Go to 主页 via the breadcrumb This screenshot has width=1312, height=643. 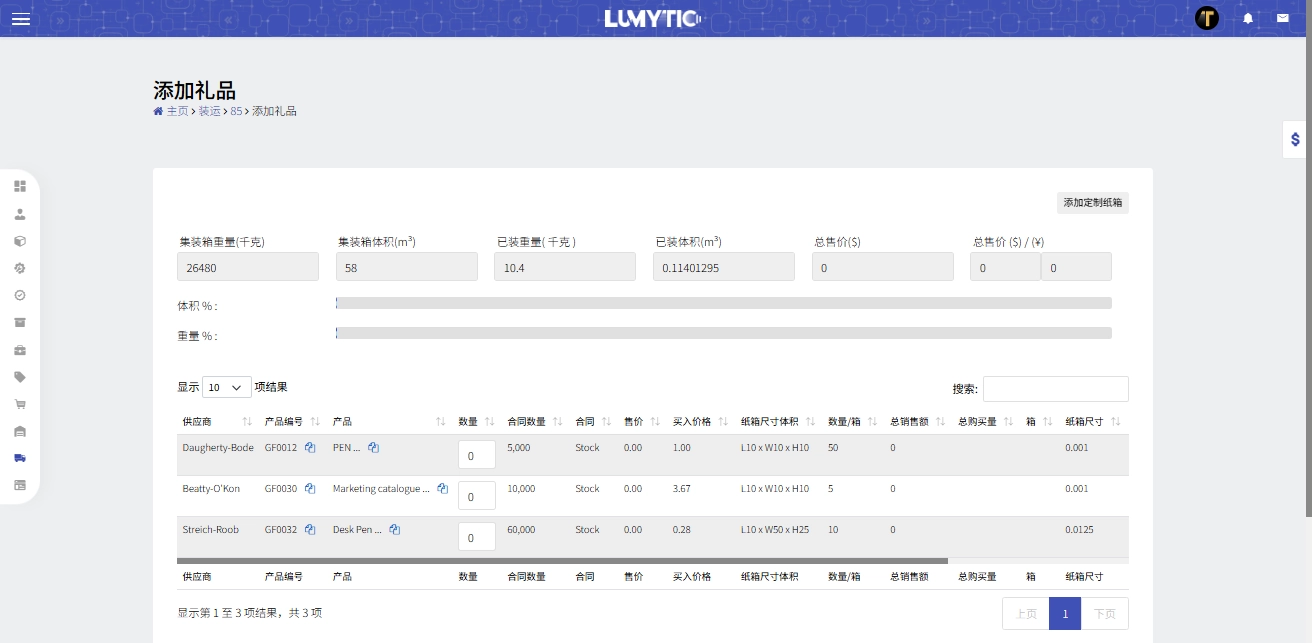click(x=176, y=111)
